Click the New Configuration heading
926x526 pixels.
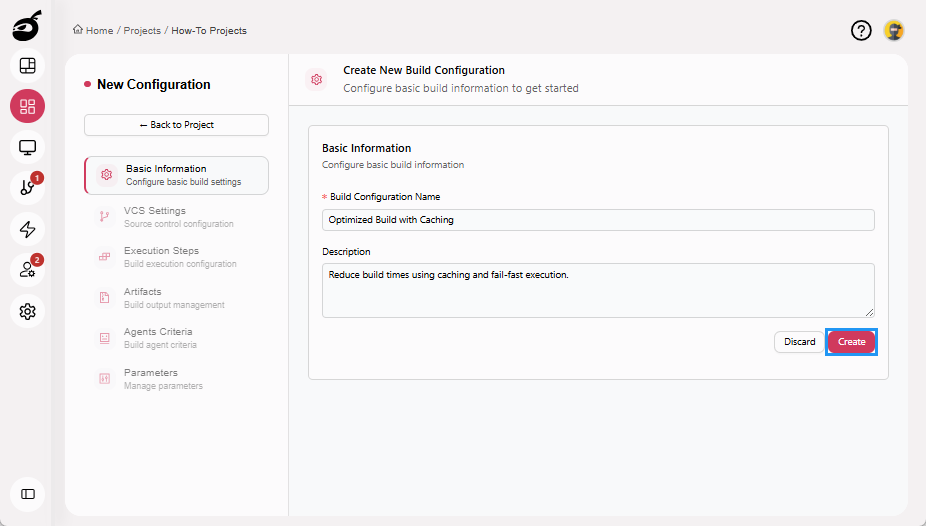pyautogui.click(x=154, y=84)
